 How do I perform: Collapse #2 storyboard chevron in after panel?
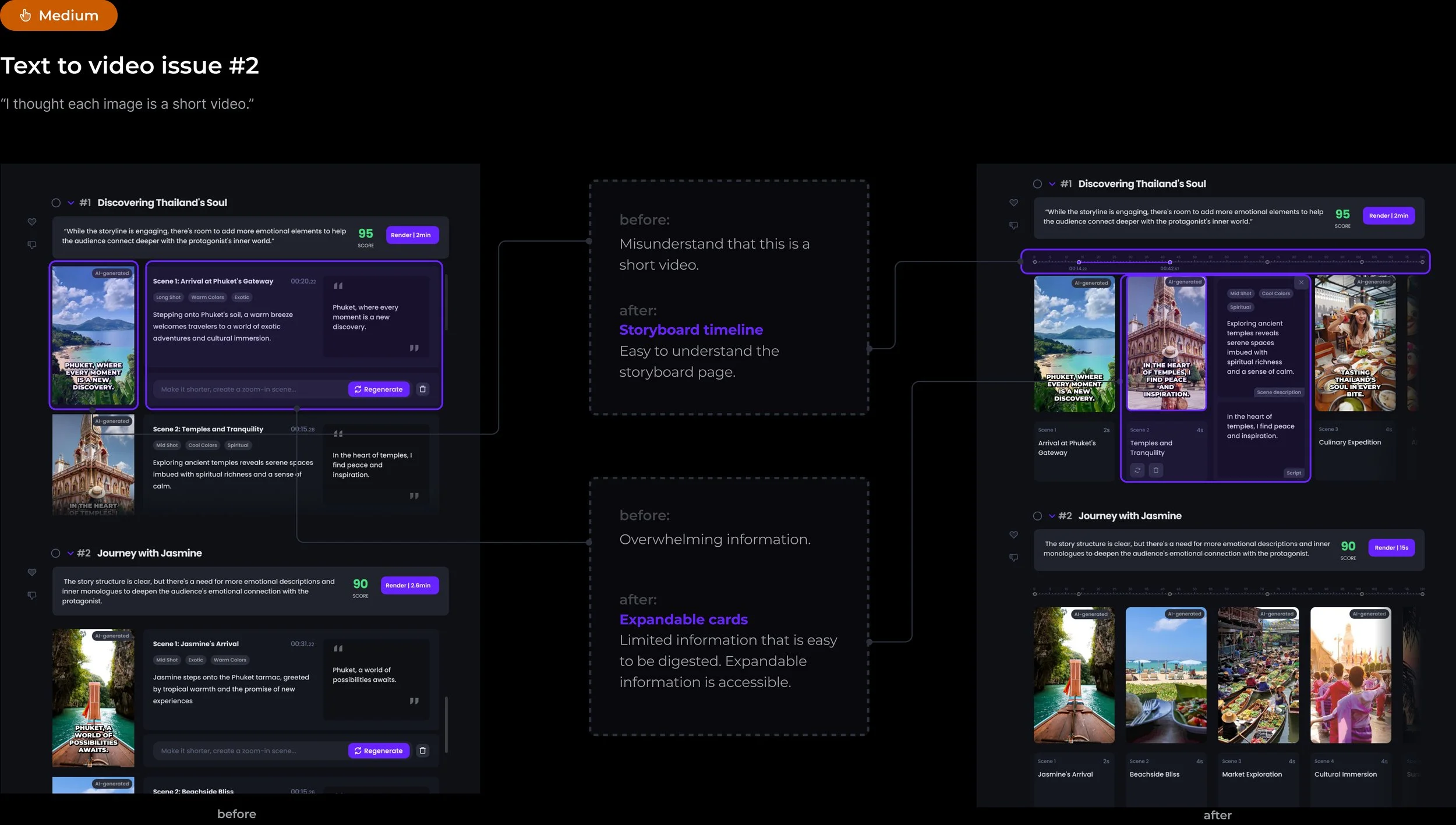click(1052, 516)
